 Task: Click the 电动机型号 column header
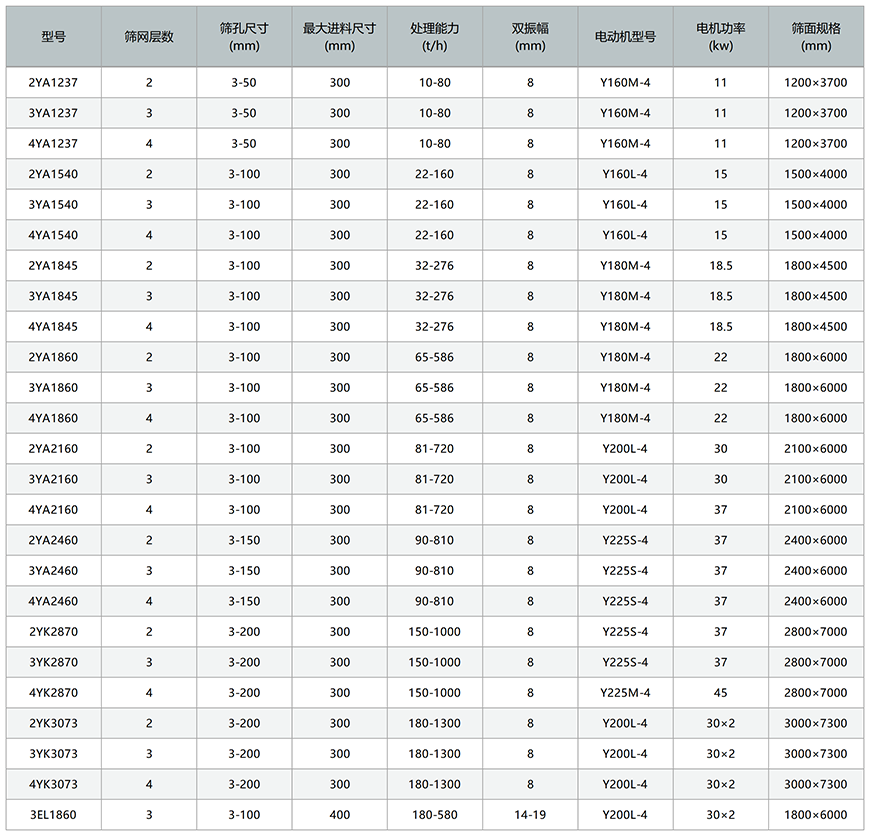click(625, 37)
